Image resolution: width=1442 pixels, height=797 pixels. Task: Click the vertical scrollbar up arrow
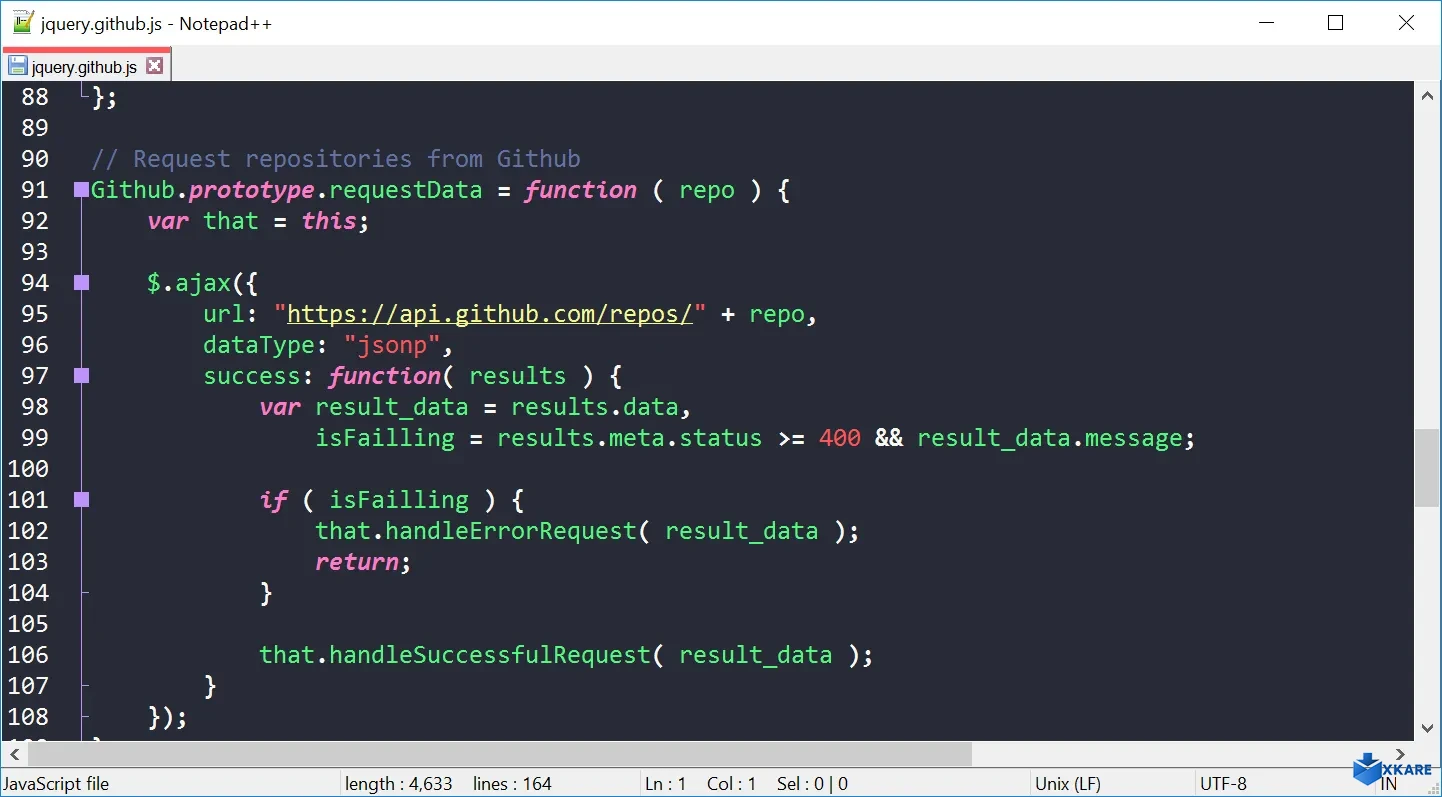1428,94
